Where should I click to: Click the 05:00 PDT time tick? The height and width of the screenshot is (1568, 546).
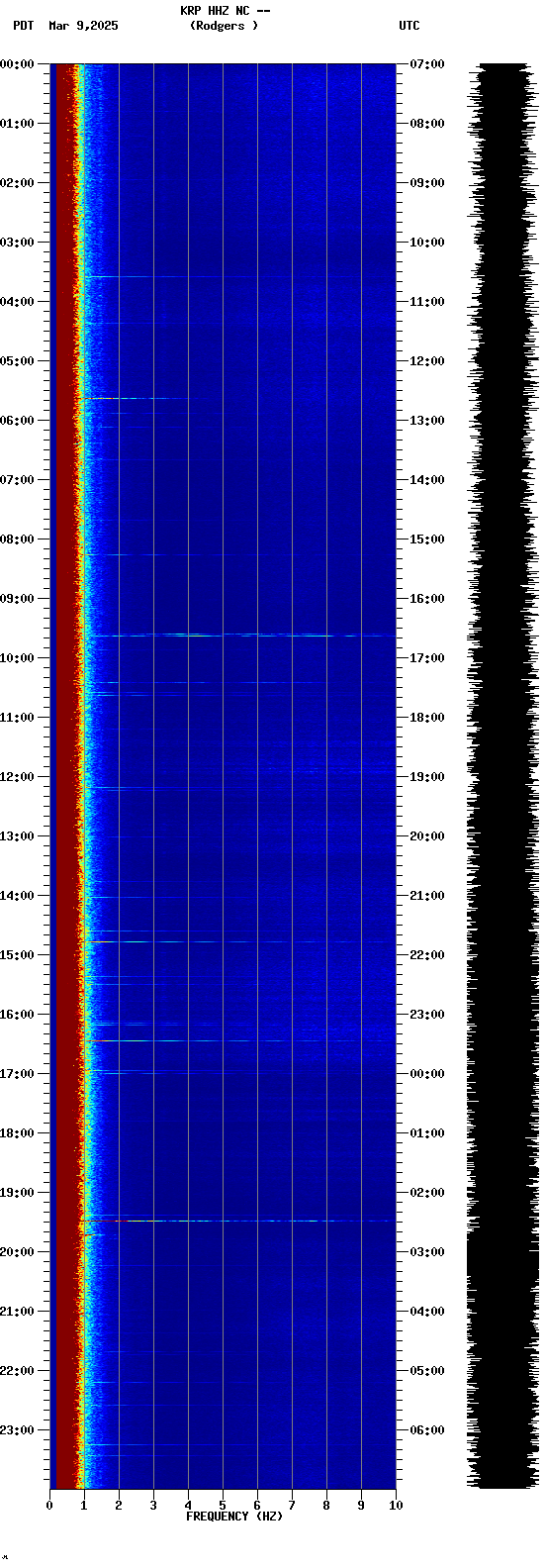17,361
